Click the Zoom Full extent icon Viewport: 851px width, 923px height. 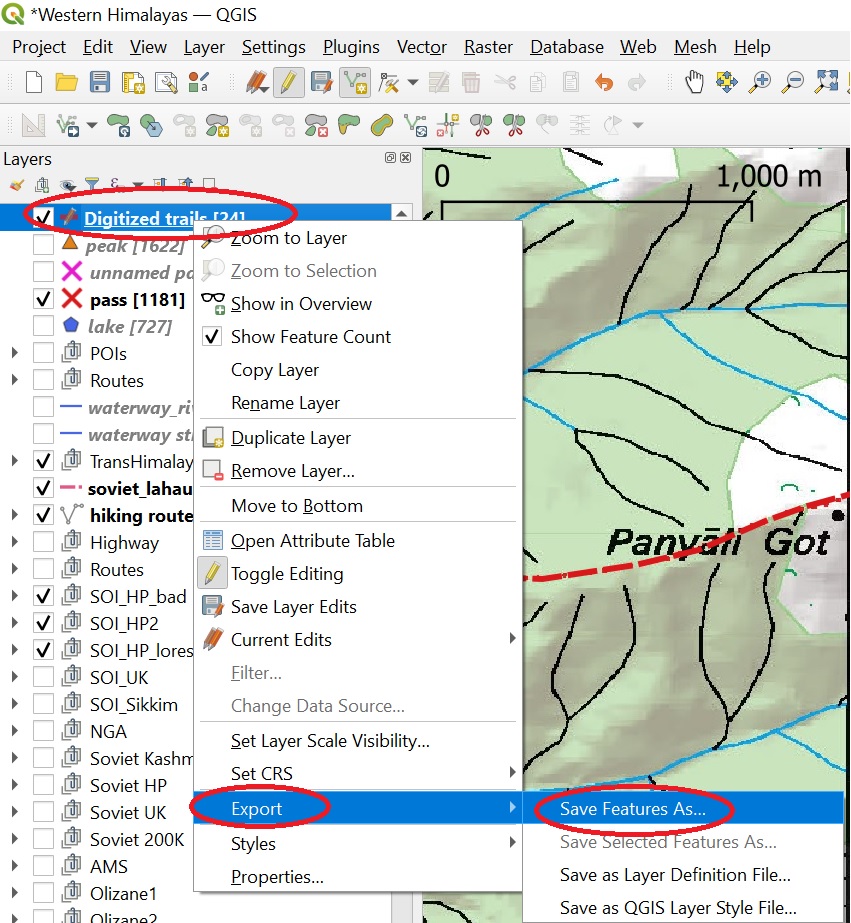(826, 82)
